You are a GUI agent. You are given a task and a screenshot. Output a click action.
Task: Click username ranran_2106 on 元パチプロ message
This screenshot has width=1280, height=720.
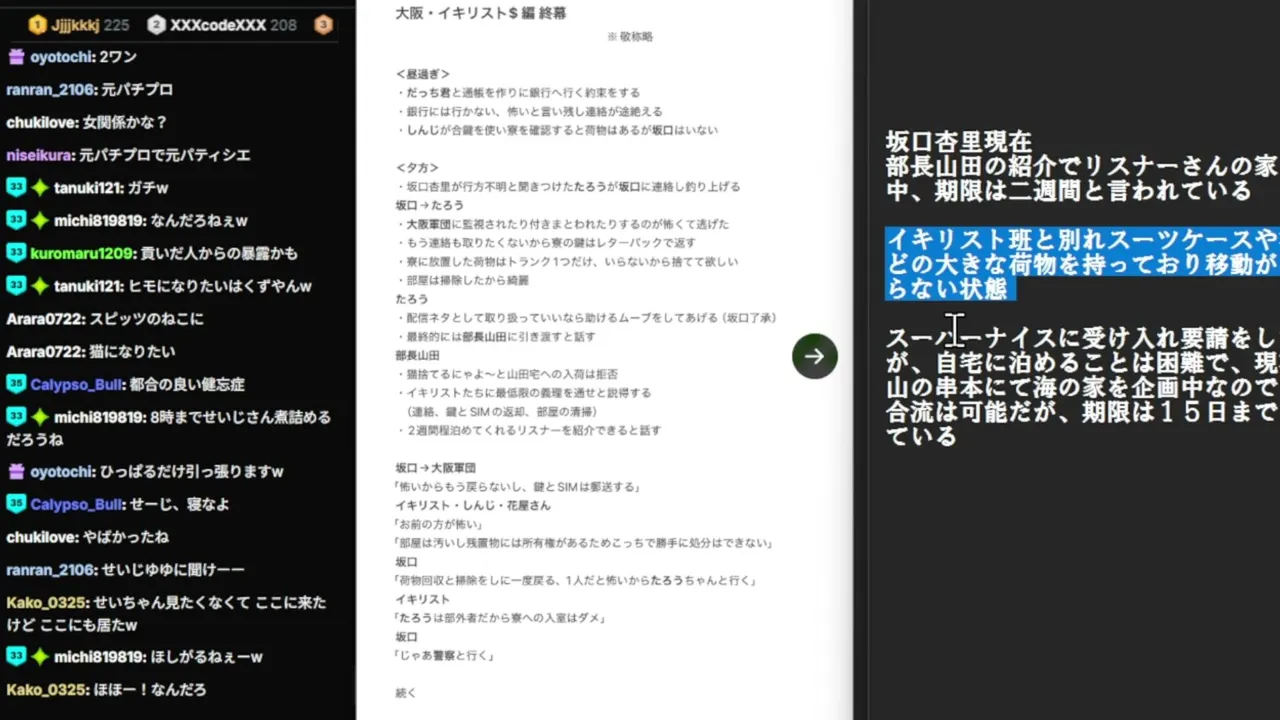(50, 90)
